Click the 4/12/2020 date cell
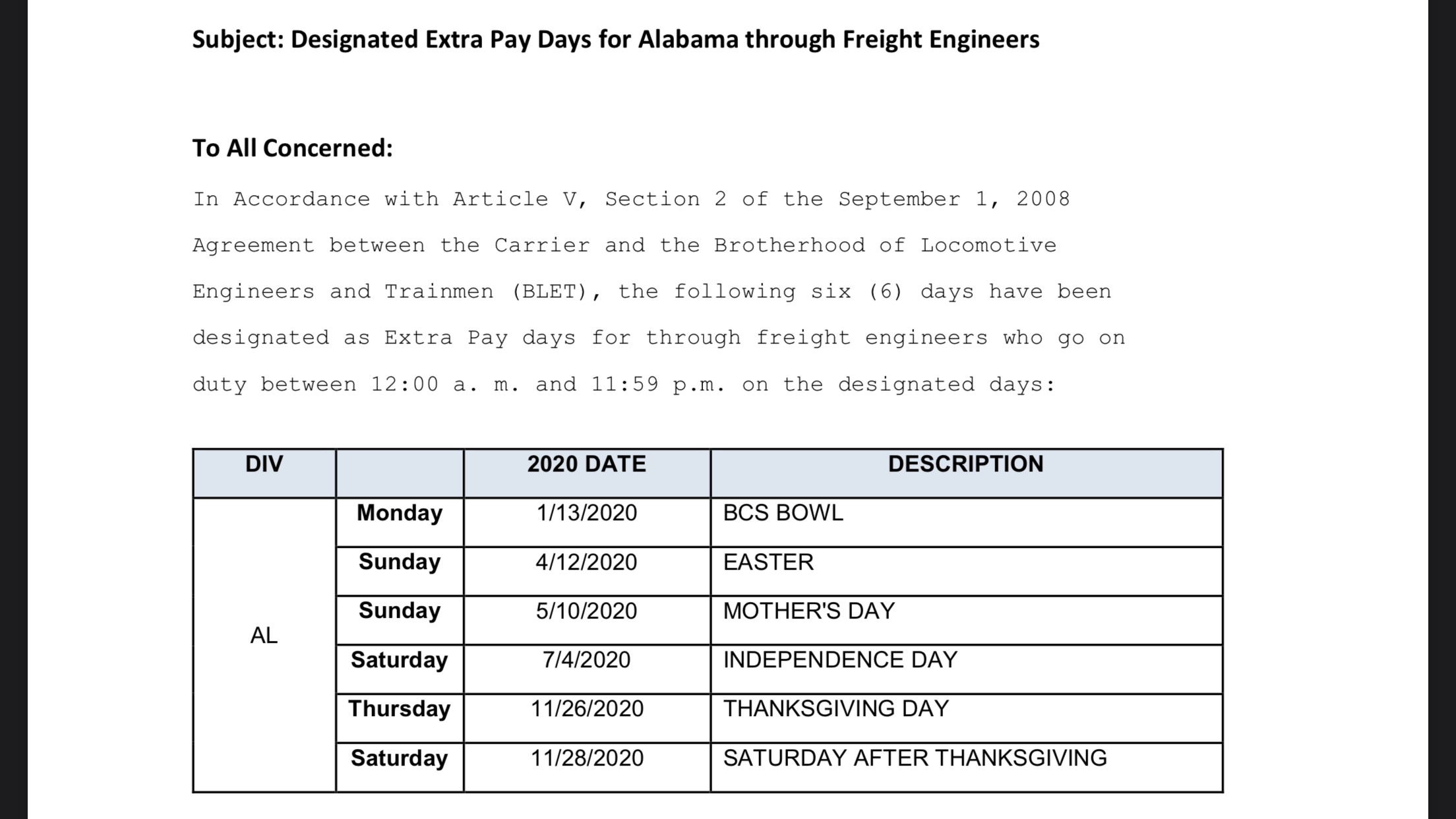Image resolution: width=1456 pixels, height=819 pixels. (587, 571)
